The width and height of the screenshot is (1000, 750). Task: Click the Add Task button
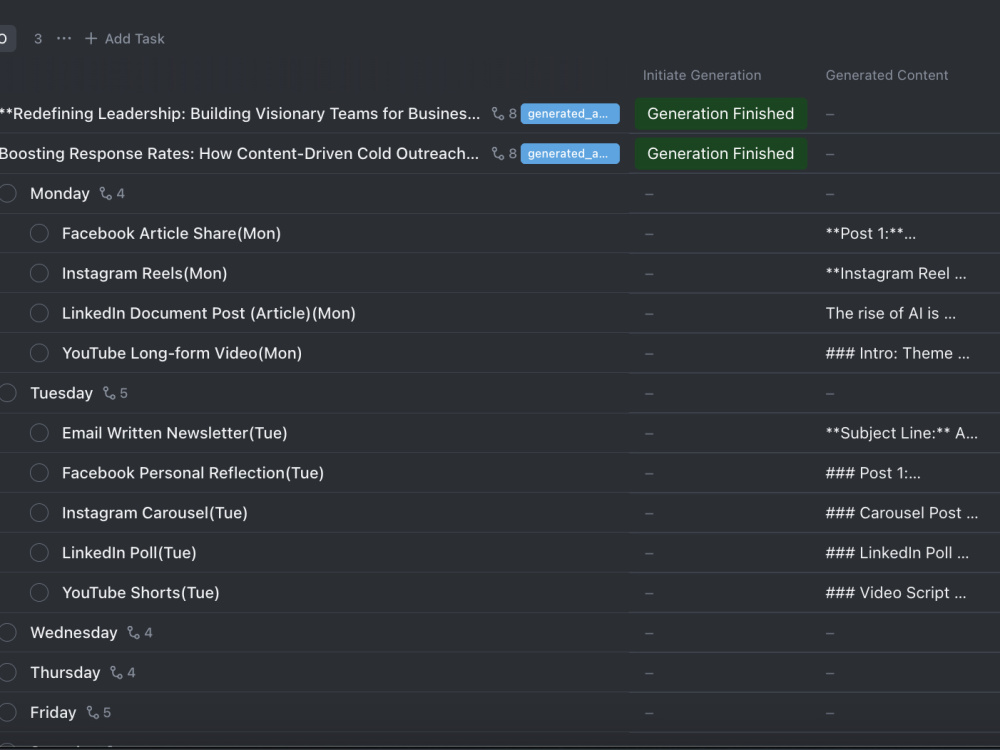coord(125,39)
